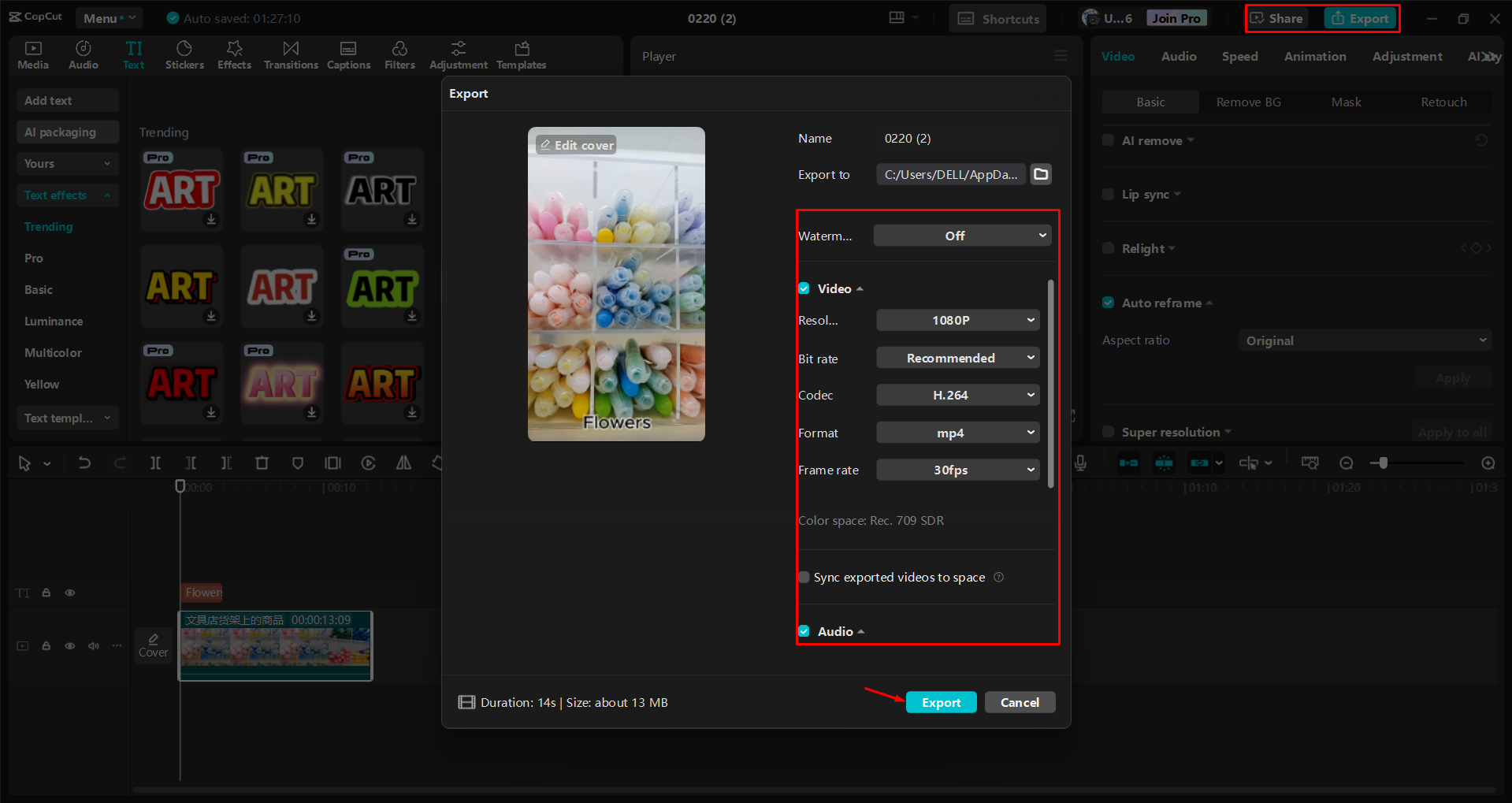
Task: Click the Export button in the dialog
Action: [x=941, y=702]
